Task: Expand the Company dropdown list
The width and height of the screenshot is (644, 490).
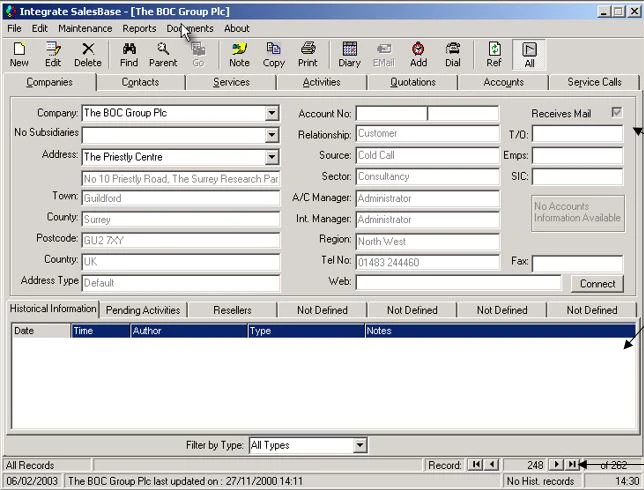Action: tap(271, 113)
